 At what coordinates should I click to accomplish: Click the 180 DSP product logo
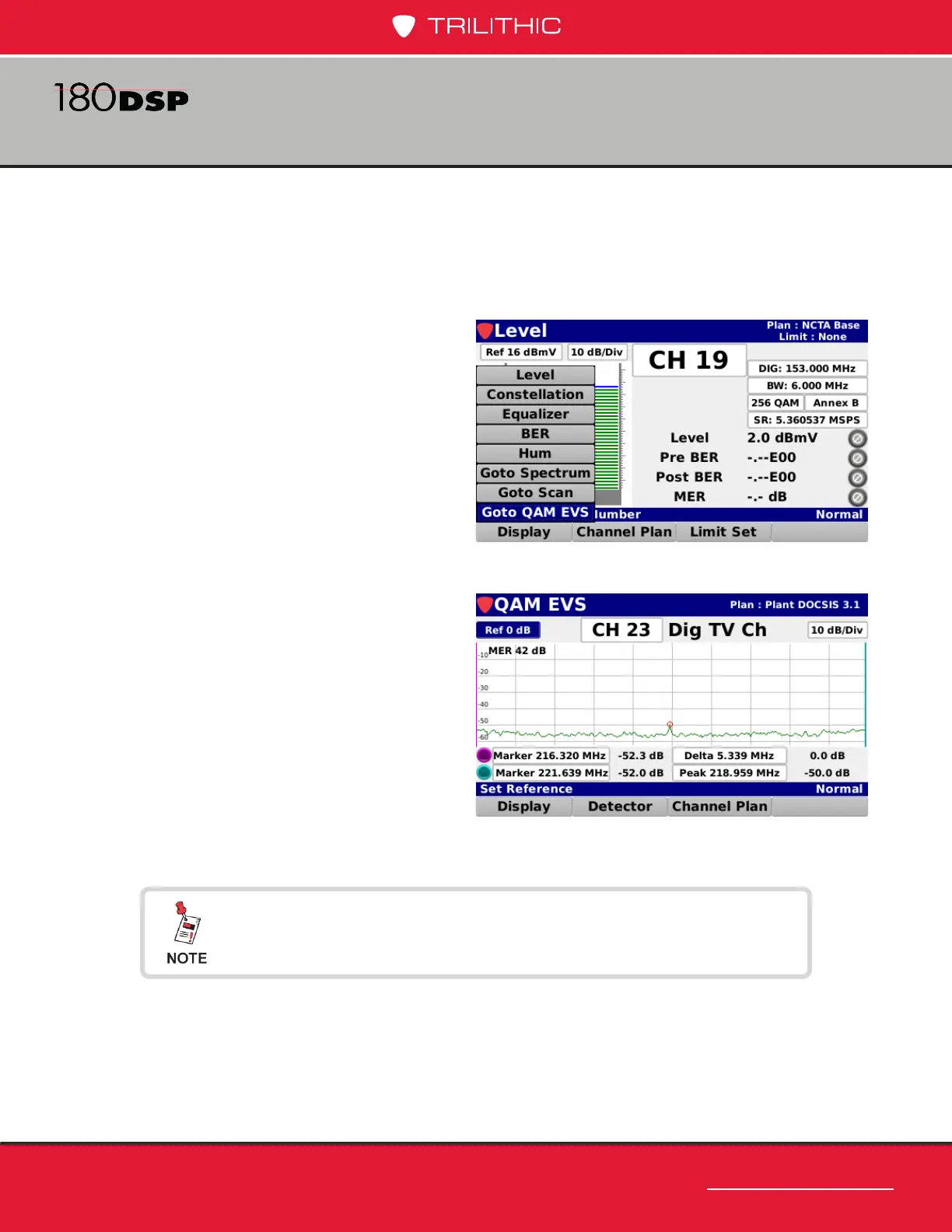pos(121,98)
